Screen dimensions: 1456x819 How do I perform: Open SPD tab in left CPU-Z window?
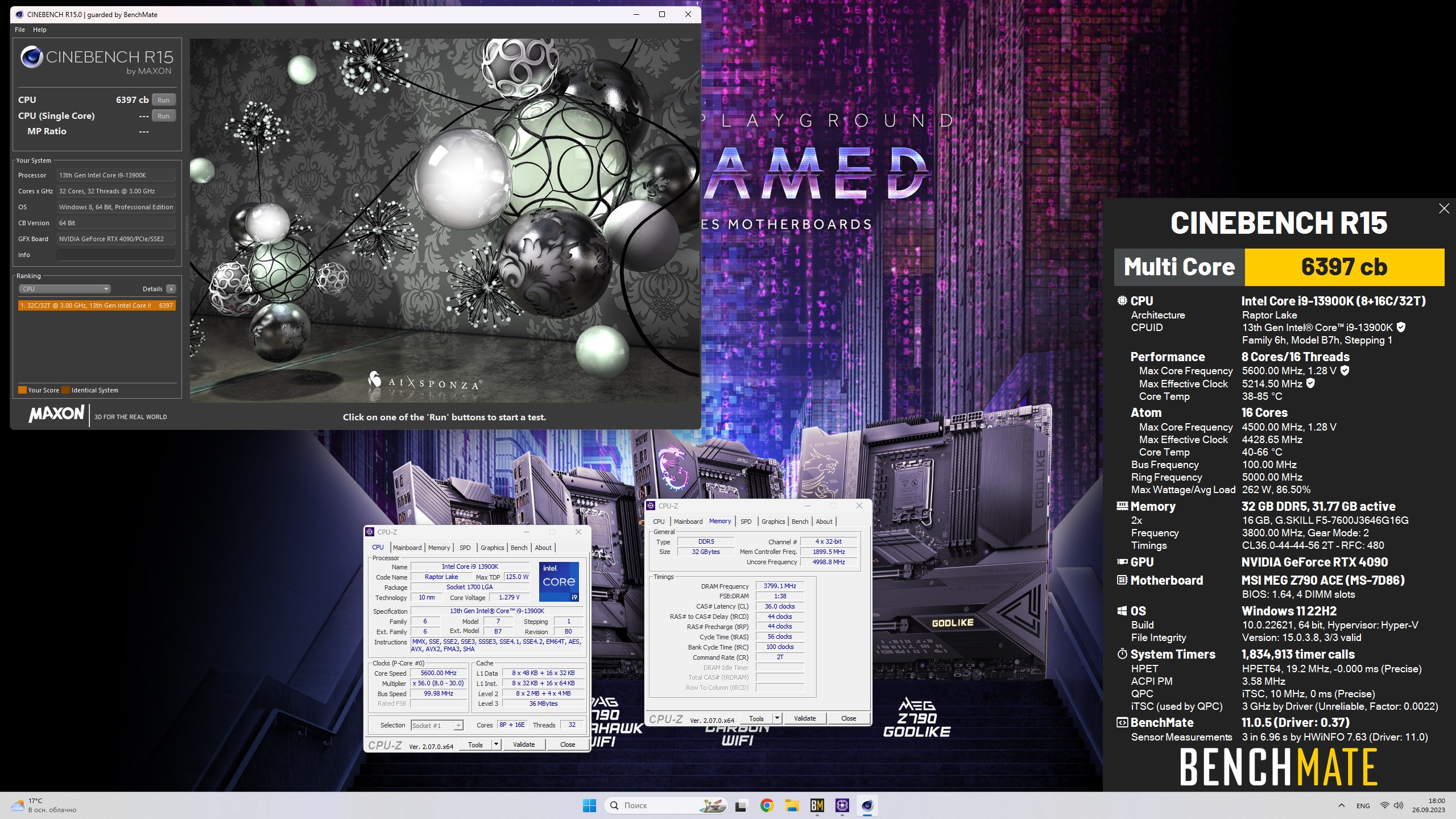click(465, 548)
